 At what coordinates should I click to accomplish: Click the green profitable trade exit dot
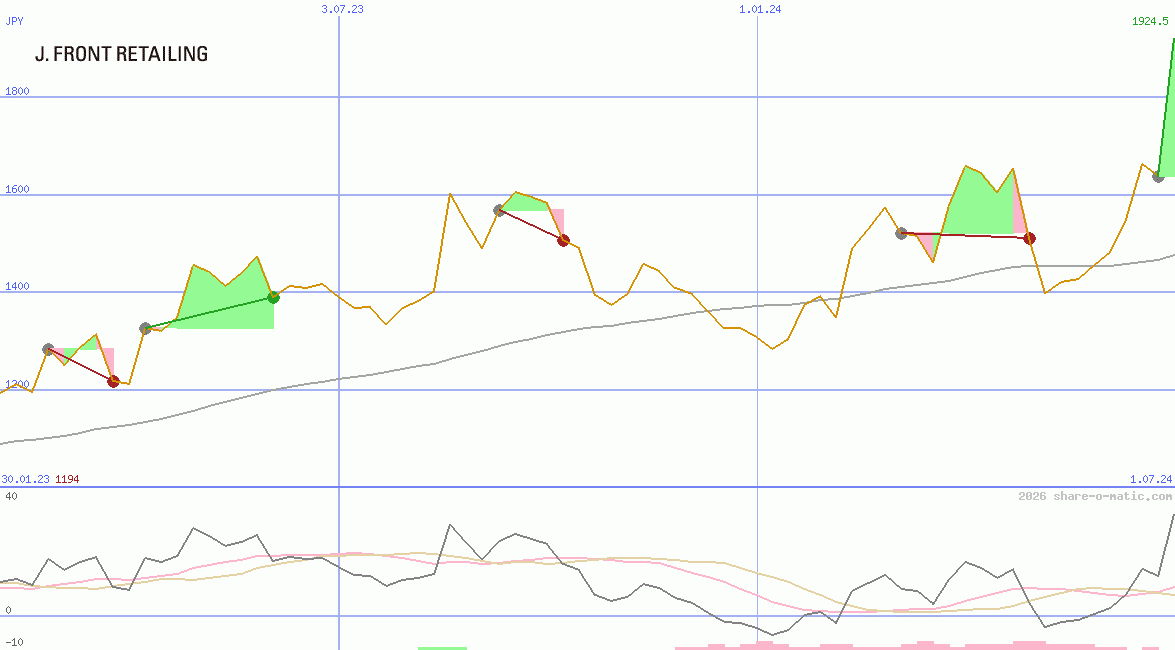[273, 297]
